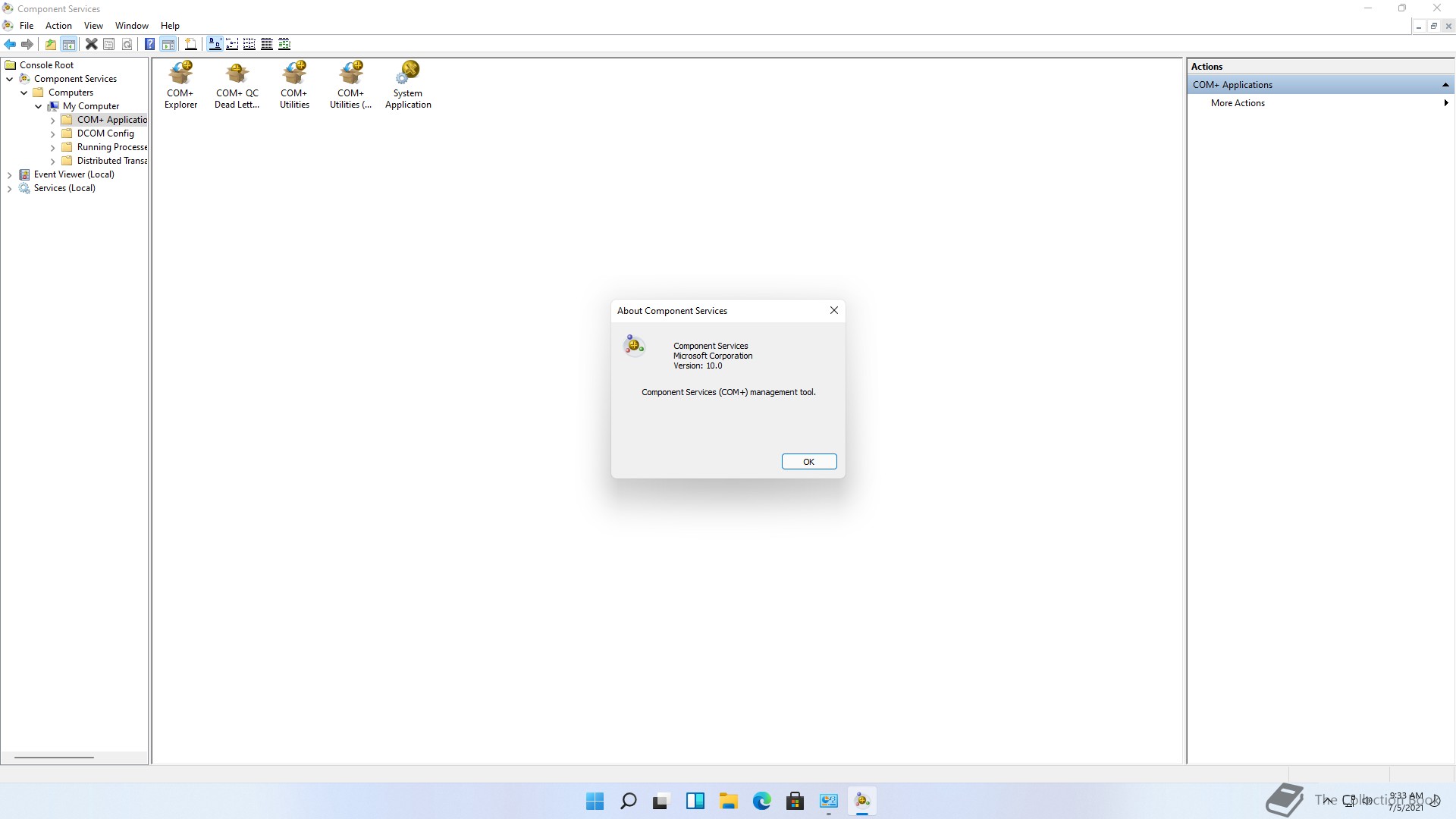Switch to Status view toolbar icon

pos(284,44)
